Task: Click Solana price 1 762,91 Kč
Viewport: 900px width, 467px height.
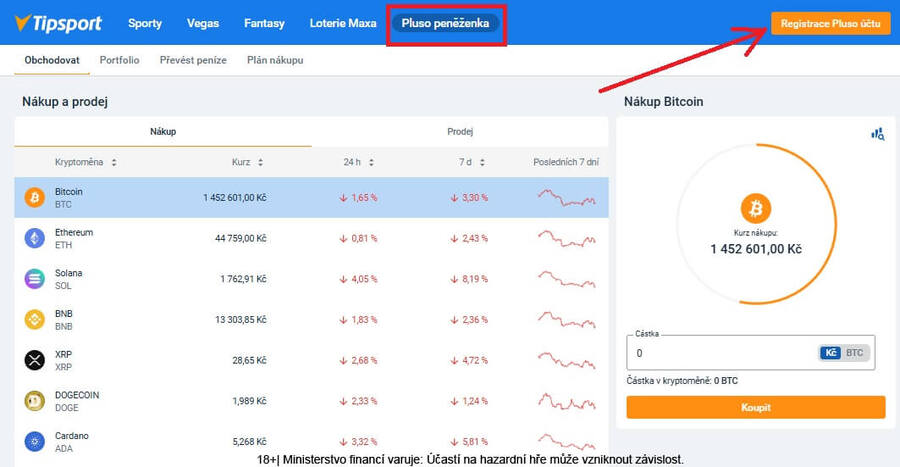Action: [x=243, y=279]
